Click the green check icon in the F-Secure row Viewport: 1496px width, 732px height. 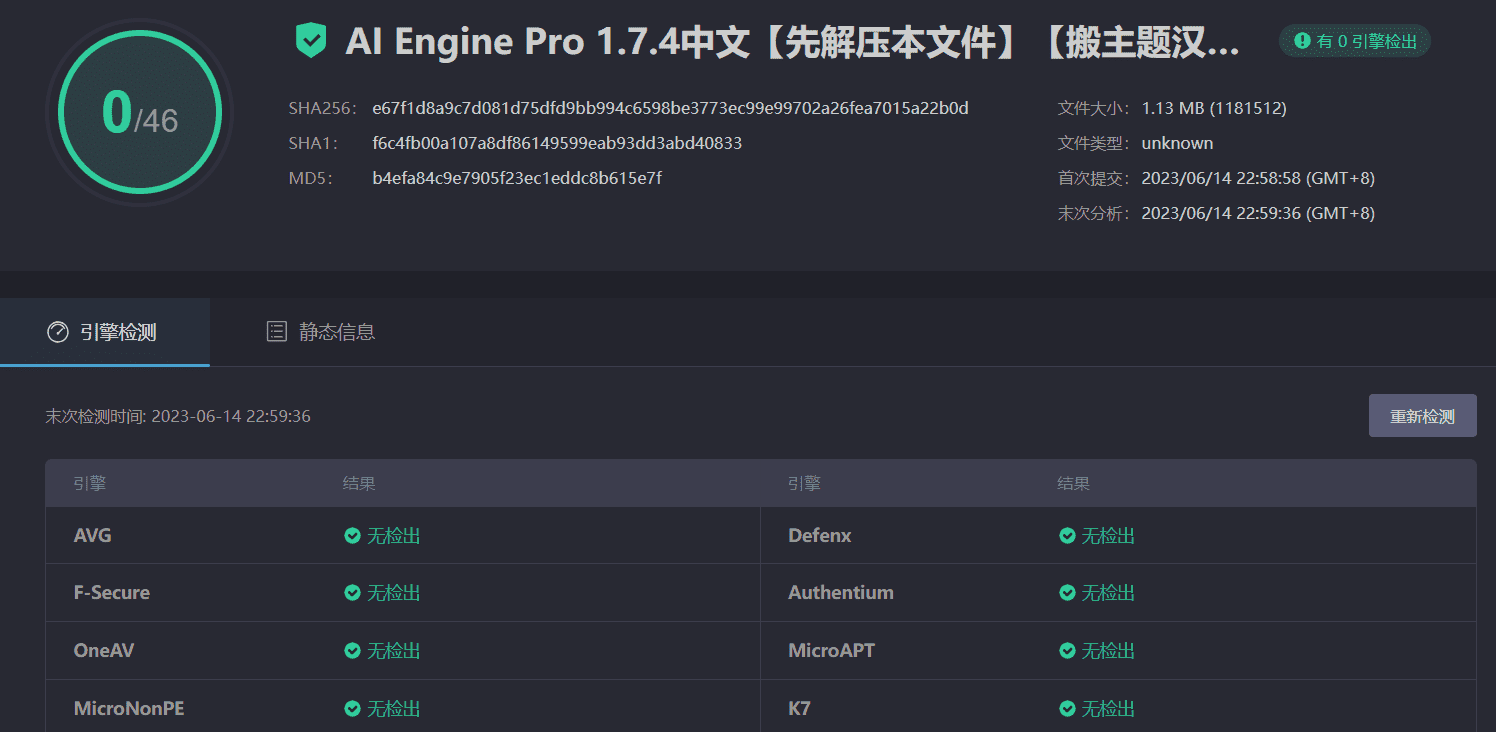pos(352,593)
